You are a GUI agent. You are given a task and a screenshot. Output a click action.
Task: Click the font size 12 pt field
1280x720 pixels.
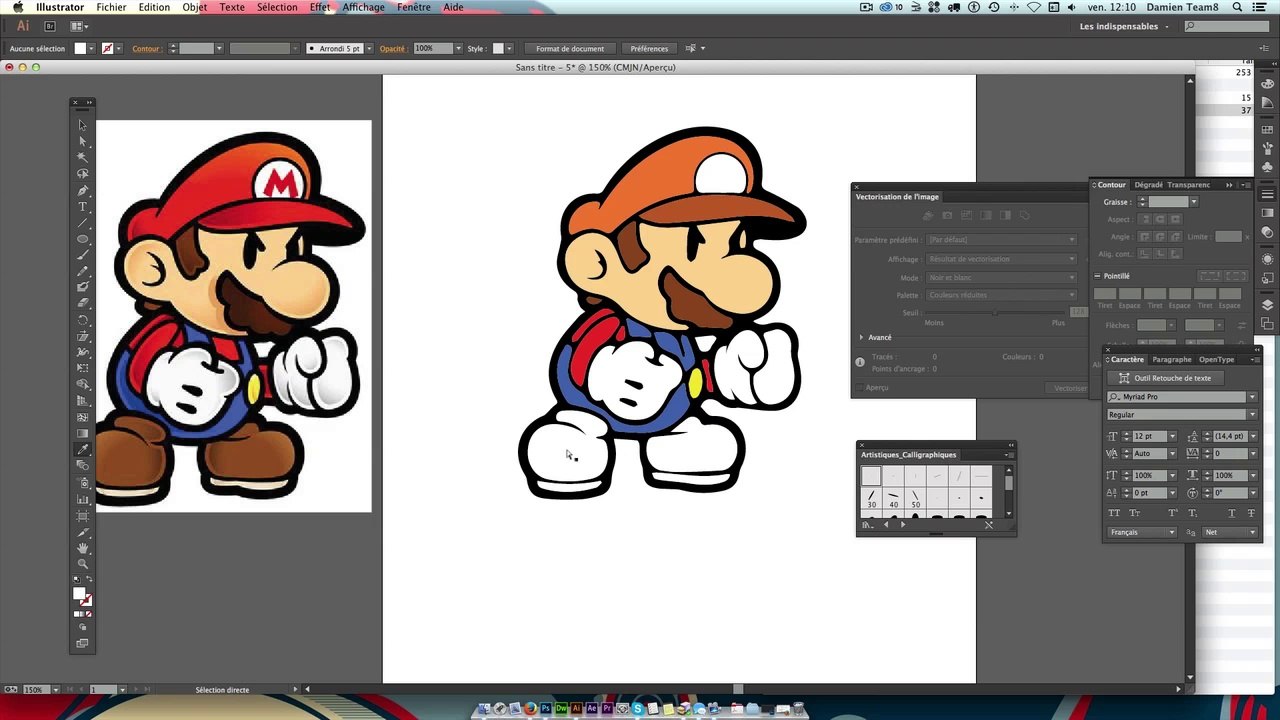pyautogui.click(x=1150, y=436)
